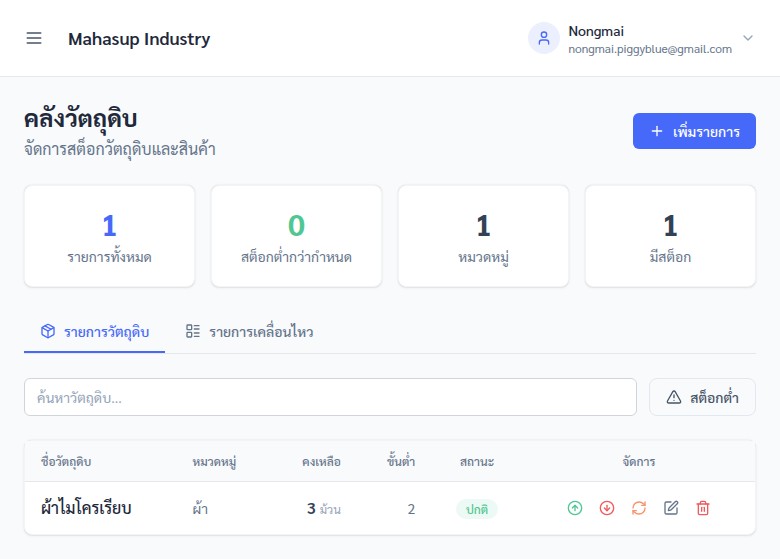
Task: Click the red stock-out arrow icon
Action: (606, 508)
